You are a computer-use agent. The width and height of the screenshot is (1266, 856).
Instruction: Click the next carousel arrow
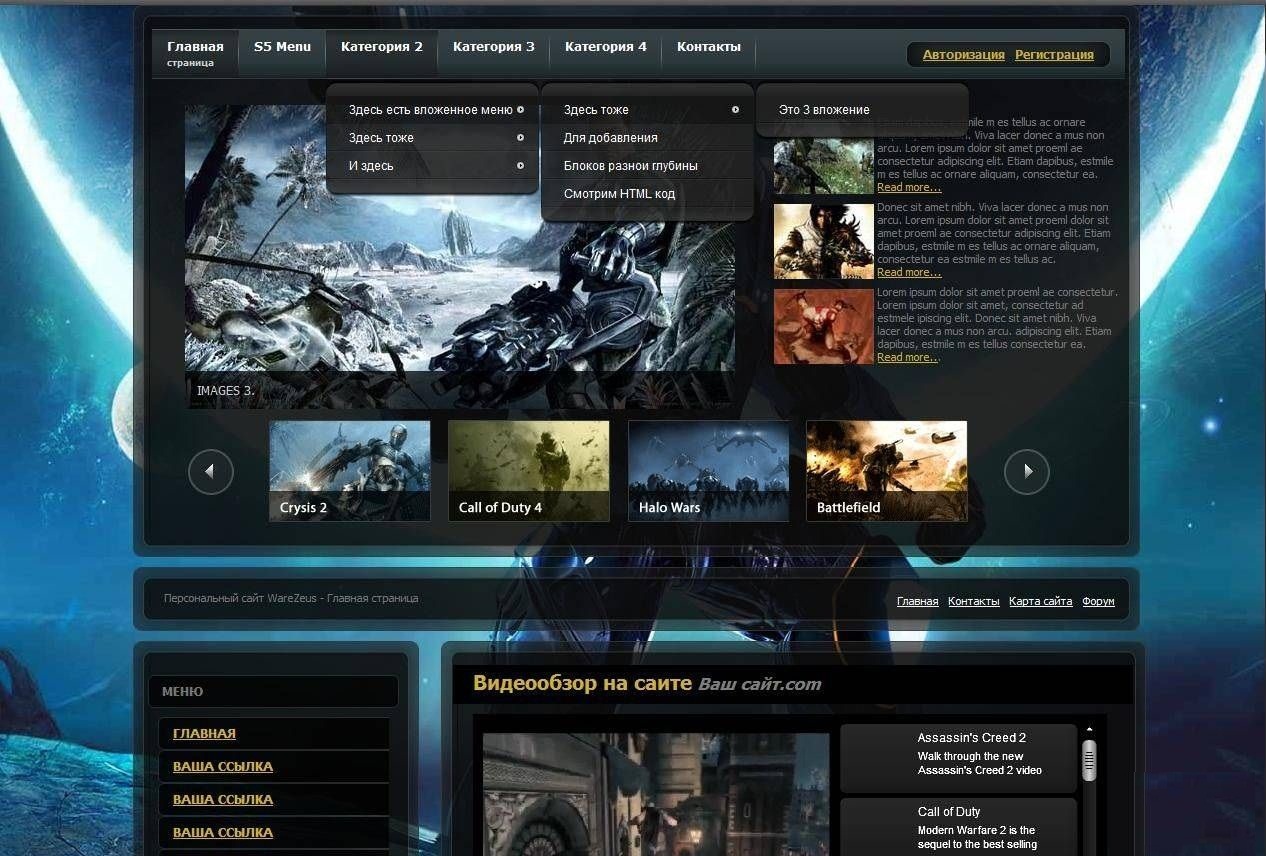point(1027,471)
